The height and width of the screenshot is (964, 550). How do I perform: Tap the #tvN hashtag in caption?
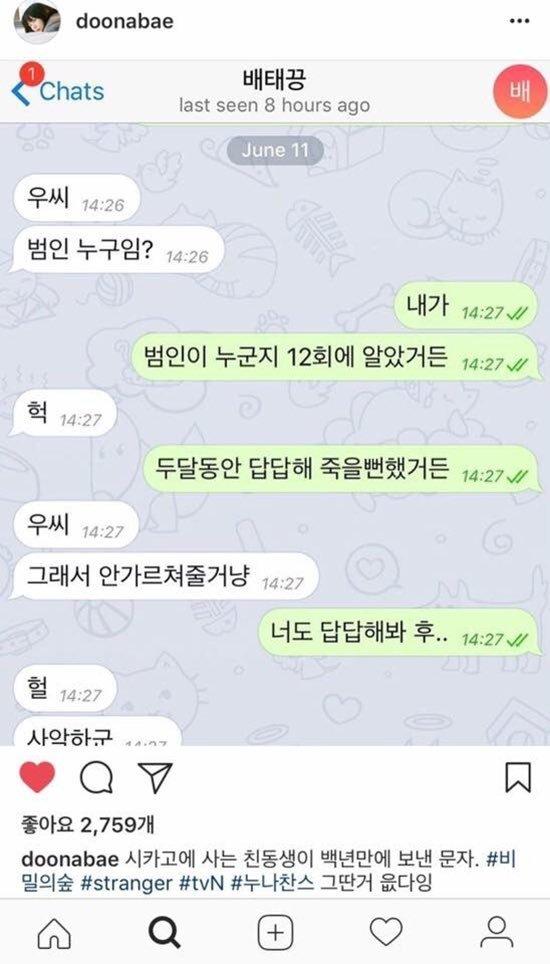click(202, 883)
